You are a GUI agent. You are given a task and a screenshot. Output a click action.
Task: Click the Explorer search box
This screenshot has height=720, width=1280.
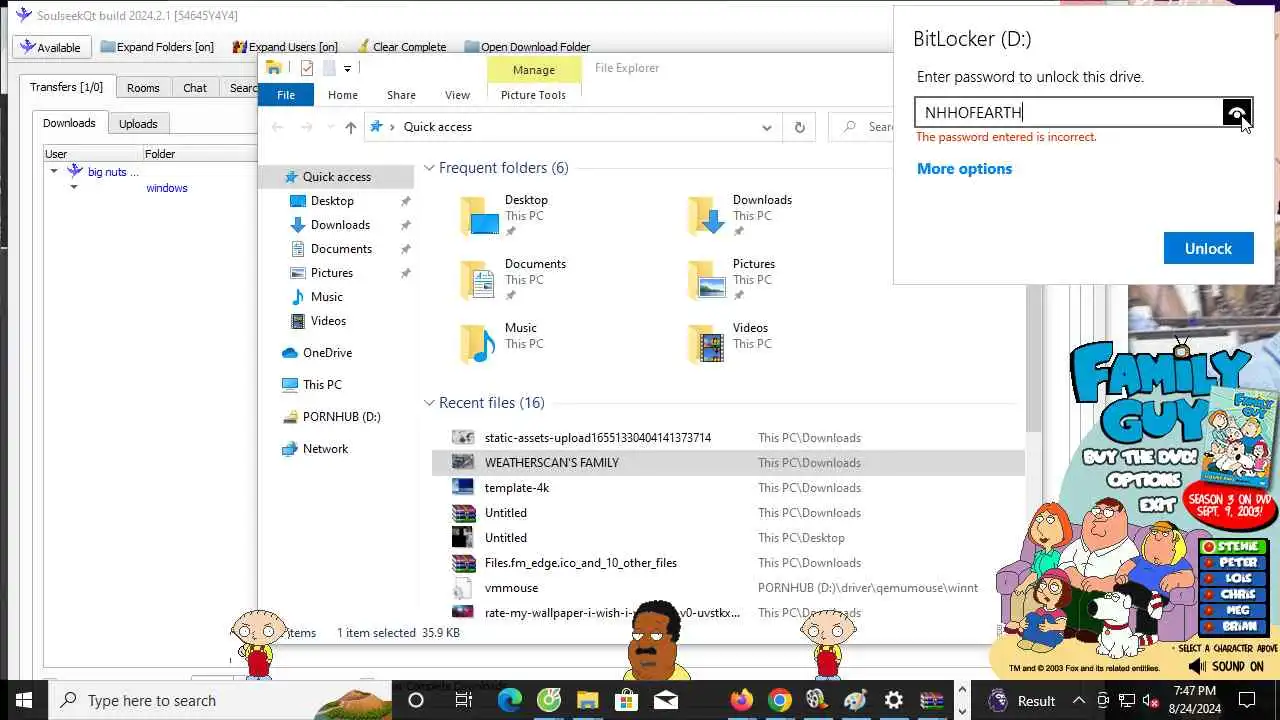[x=862, y=127]
